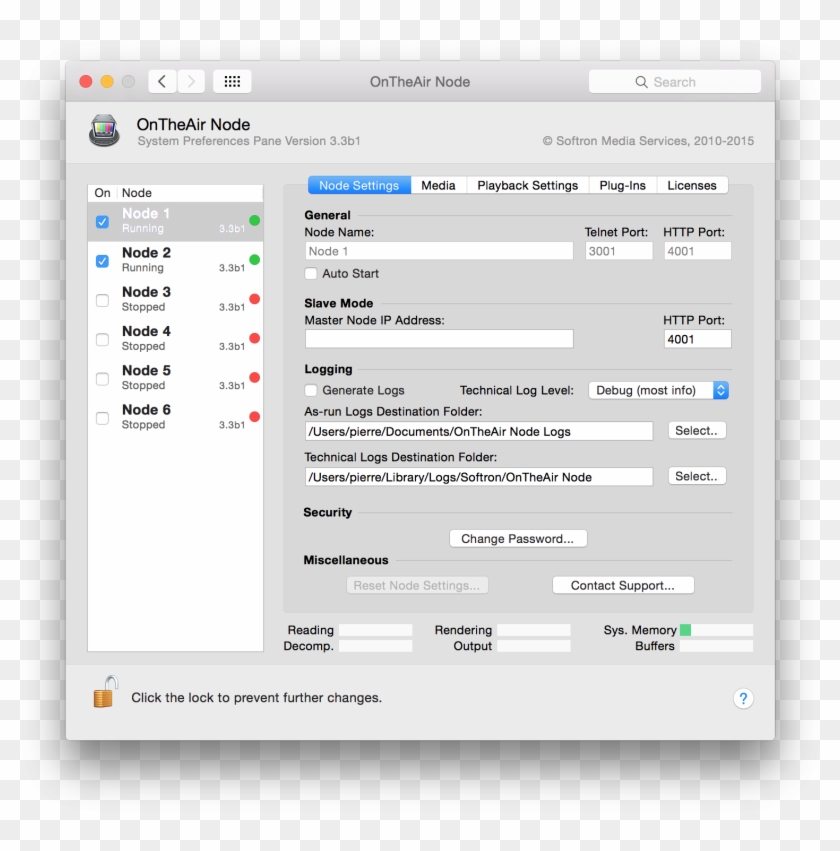Screen dimensions: 840x851
Task: Go back using the left chevron button
Action: (162, 82)
